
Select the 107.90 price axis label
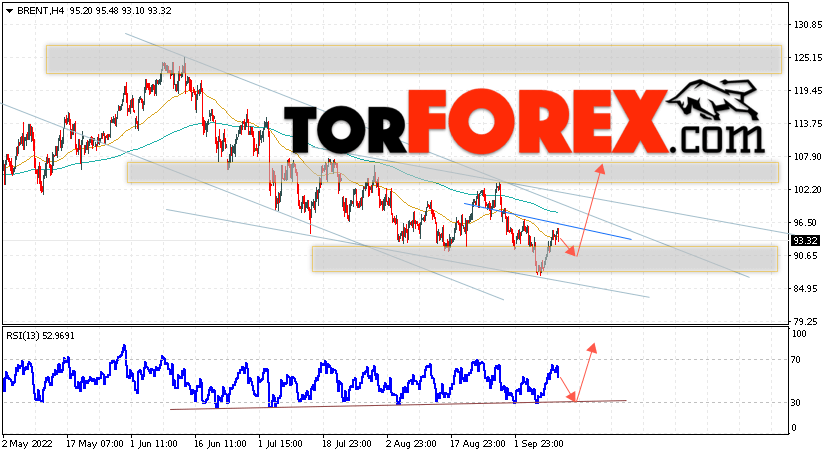coord(808,157)
